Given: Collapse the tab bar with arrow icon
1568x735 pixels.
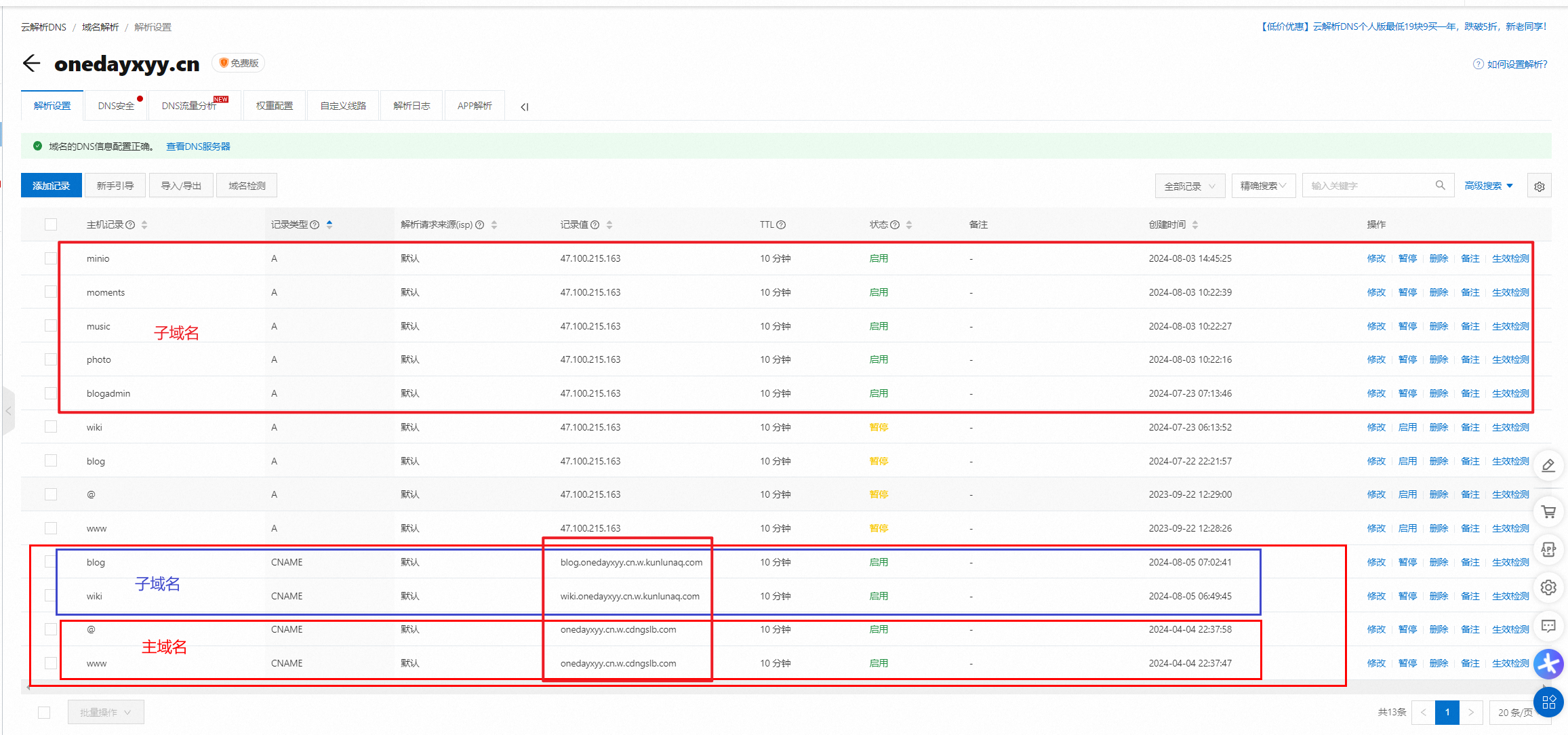Looking at the screenshot, I should [x=524, y=107].
